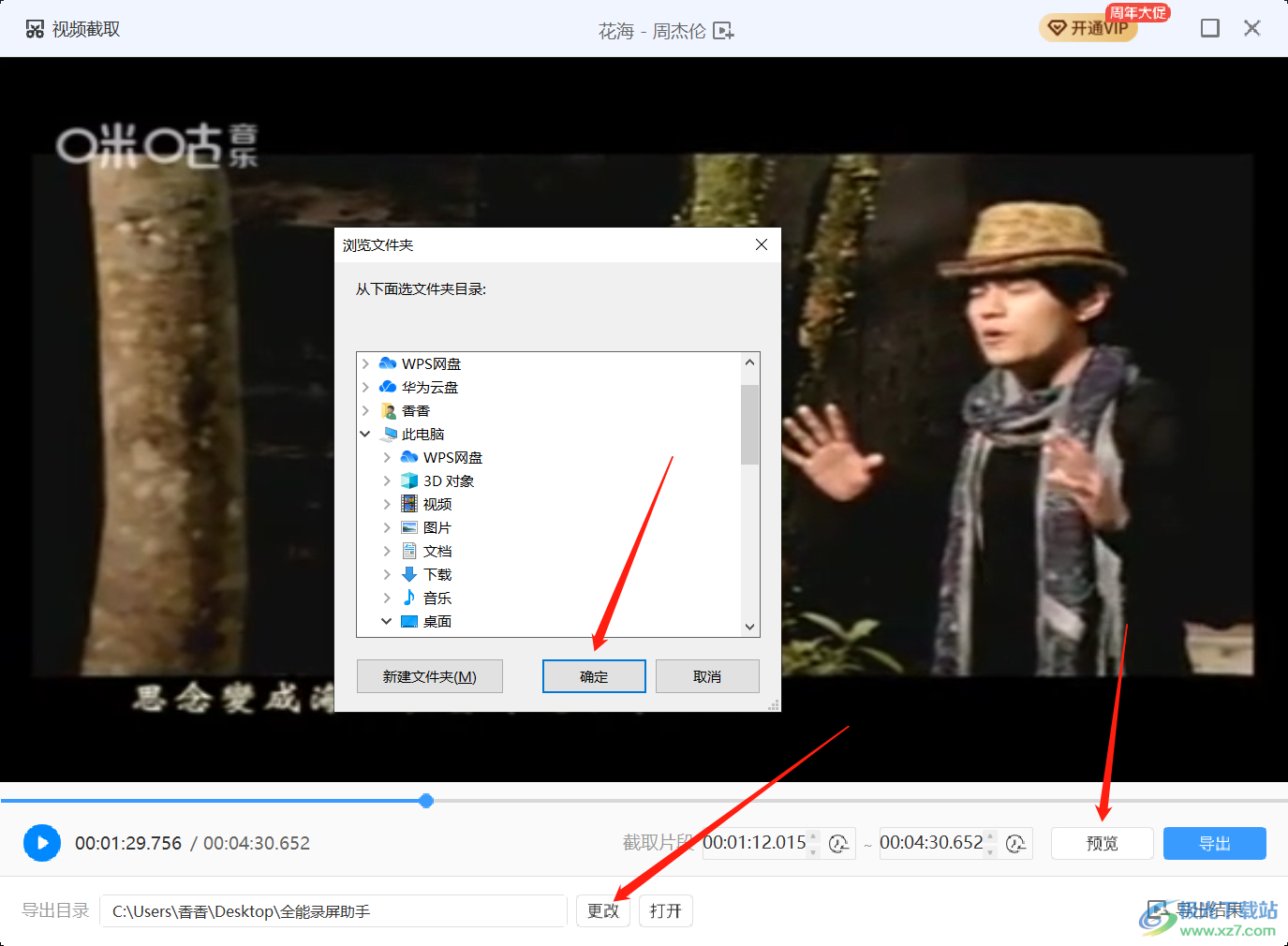Click the folder tree scrollbar down arrow

coord(749,627)
